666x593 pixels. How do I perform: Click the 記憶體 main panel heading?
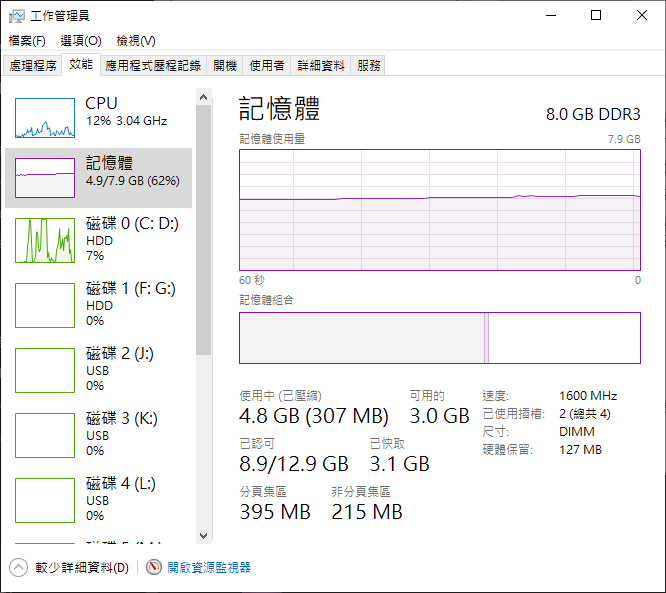point(279,109)
